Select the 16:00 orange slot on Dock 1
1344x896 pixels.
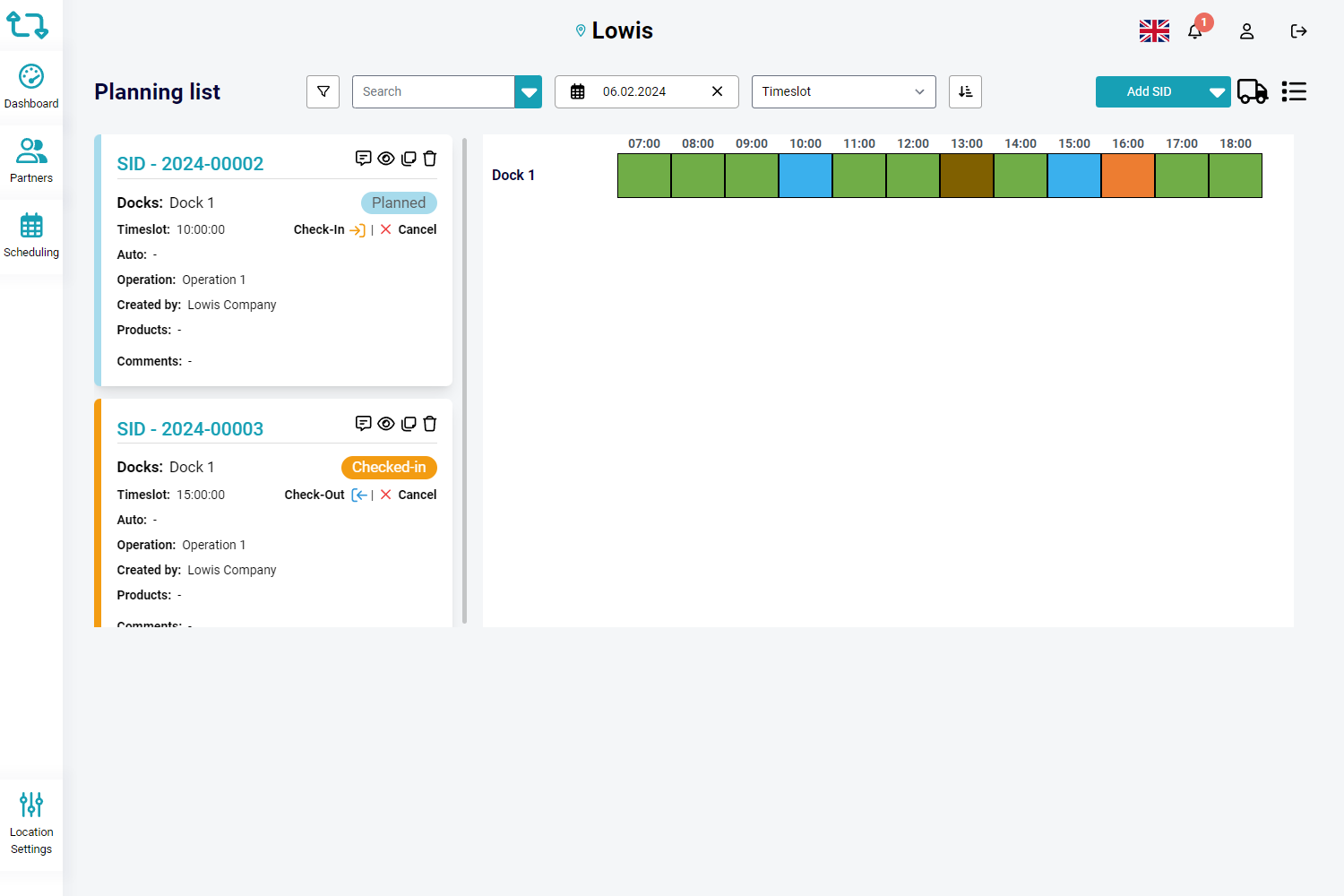[x=1128, y=176]
